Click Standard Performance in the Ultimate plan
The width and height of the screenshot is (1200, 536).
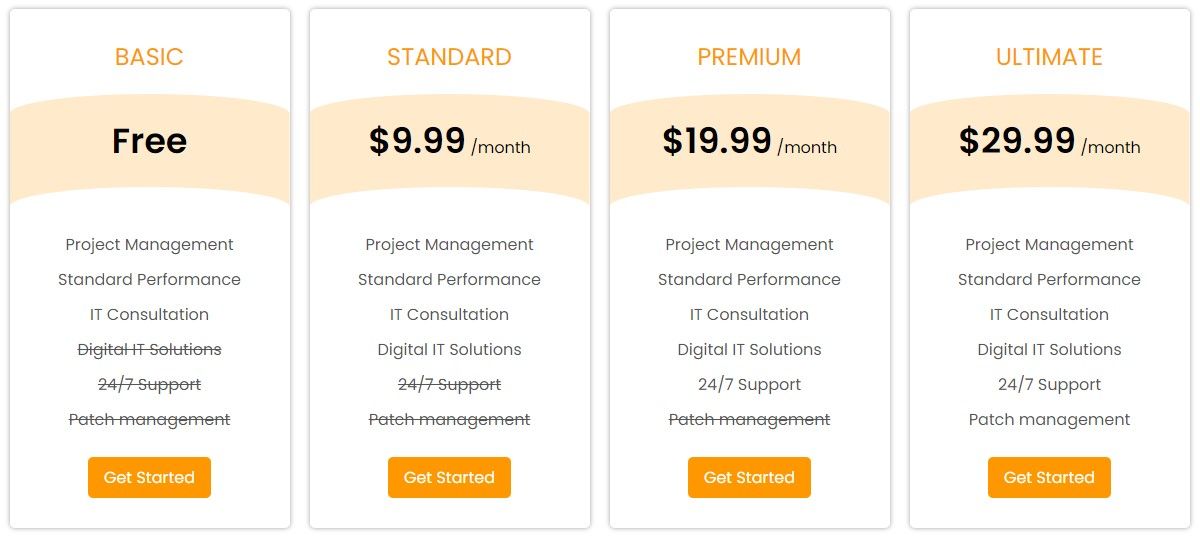point(1049,279)
